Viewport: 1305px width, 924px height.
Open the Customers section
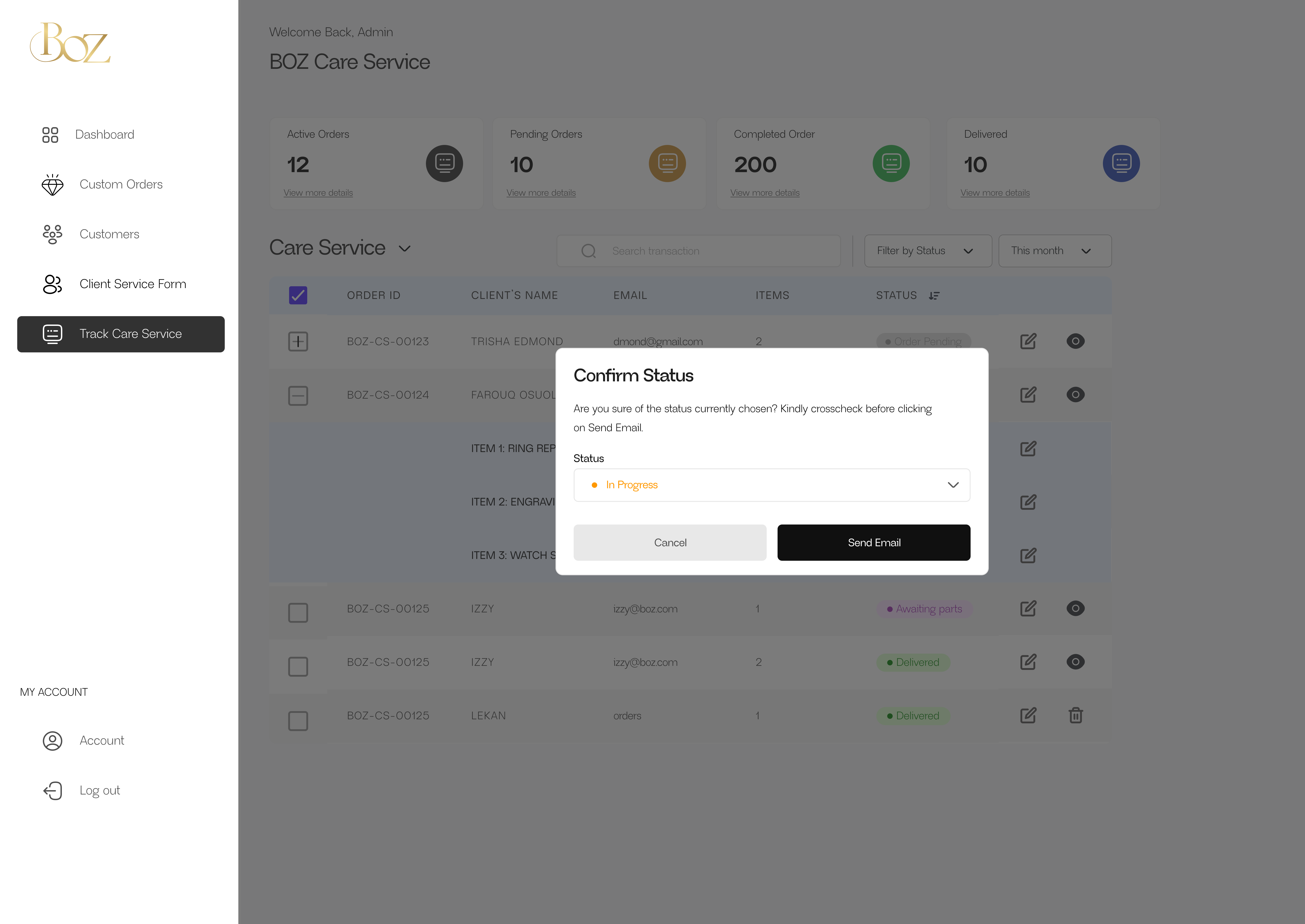click(109, 234)
